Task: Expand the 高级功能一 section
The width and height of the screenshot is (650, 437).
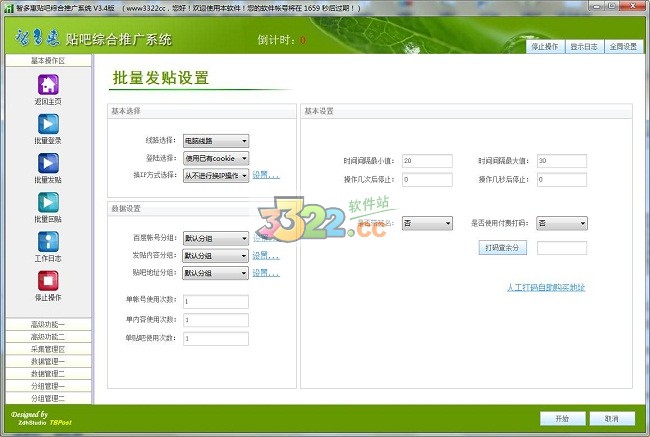Action: click(48, 324)
